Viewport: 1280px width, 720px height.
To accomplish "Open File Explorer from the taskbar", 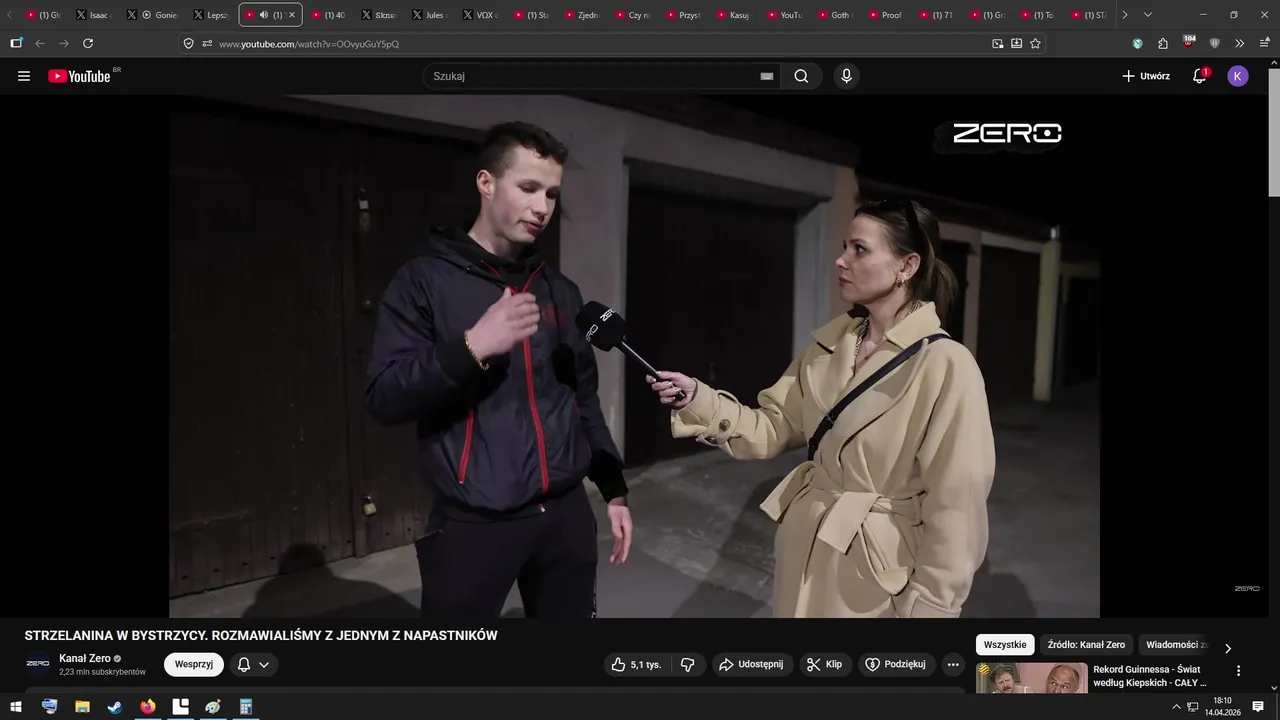I will (x=82, y=707).
